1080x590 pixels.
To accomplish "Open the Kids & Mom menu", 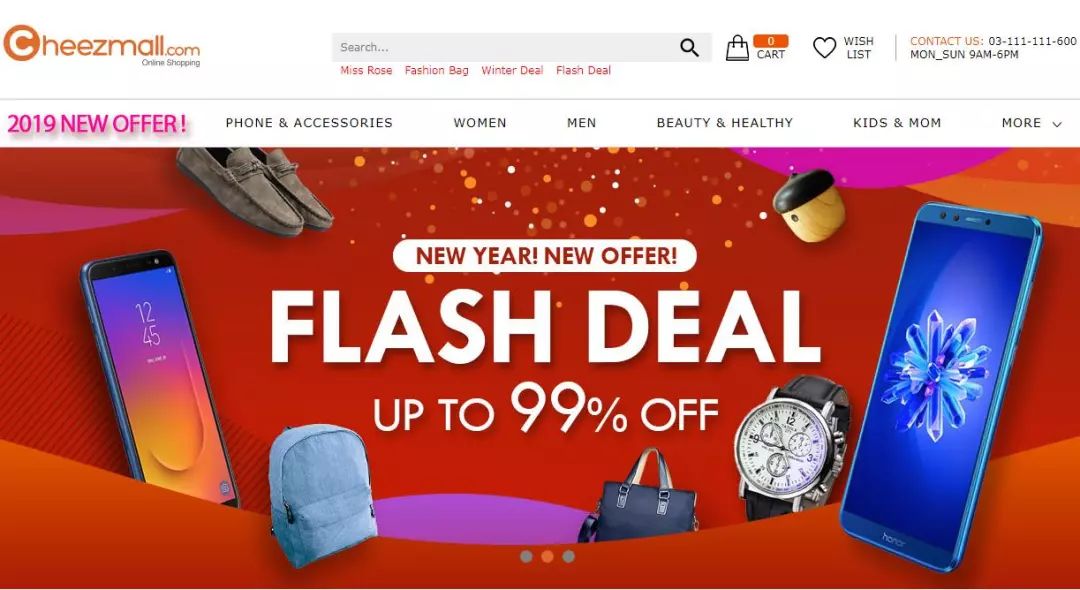I will point(897,123).
